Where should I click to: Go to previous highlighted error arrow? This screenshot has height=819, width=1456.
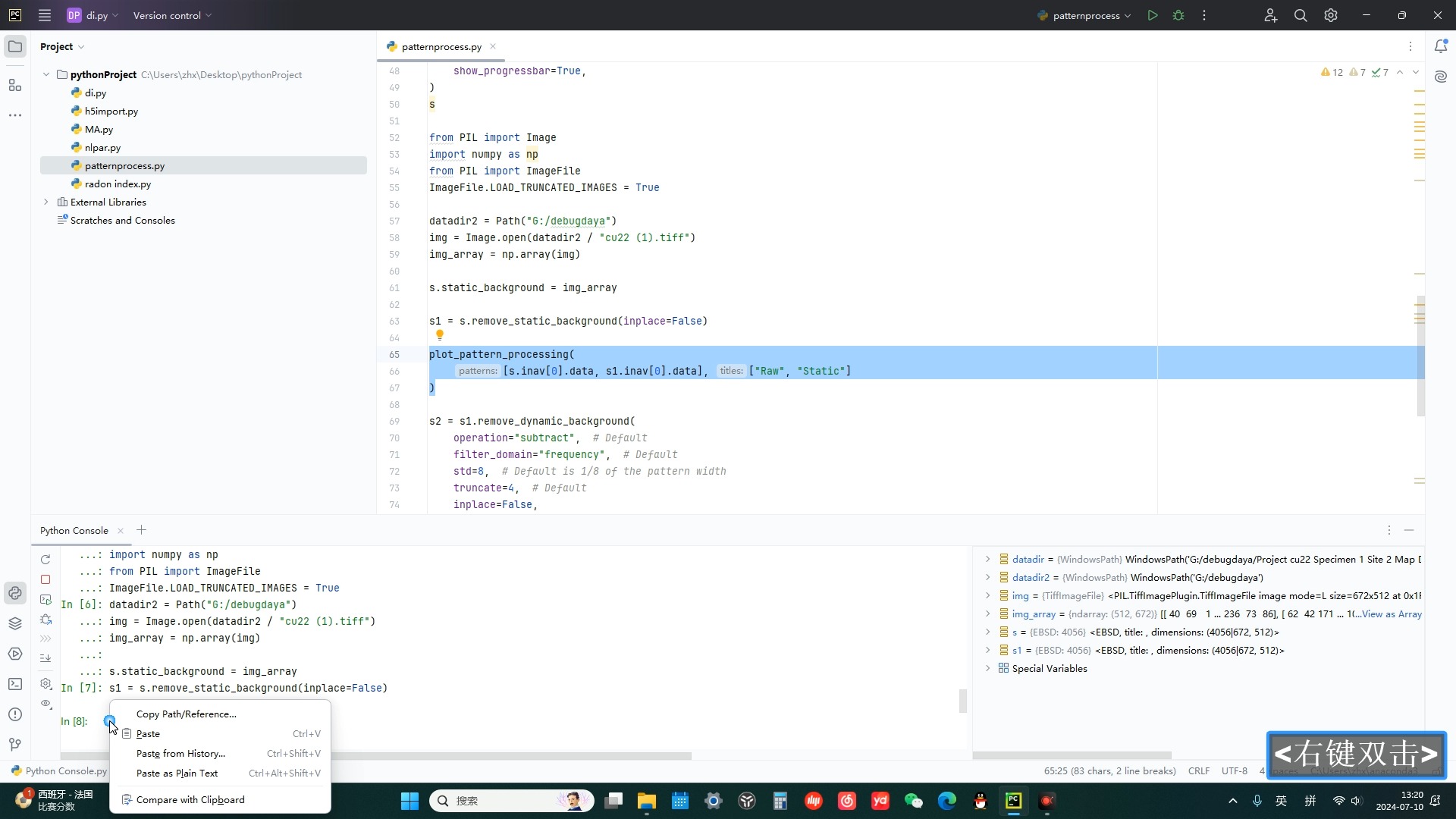tap(1400, 73)
